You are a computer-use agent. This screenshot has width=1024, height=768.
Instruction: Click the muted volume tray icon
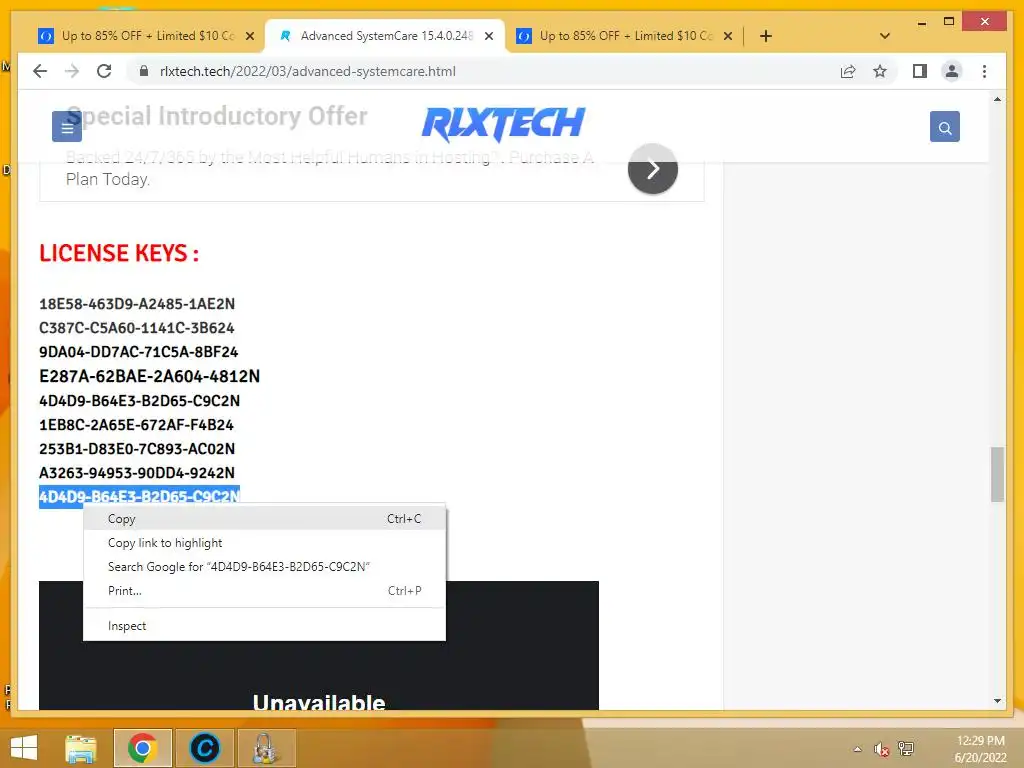click(881, 749)
